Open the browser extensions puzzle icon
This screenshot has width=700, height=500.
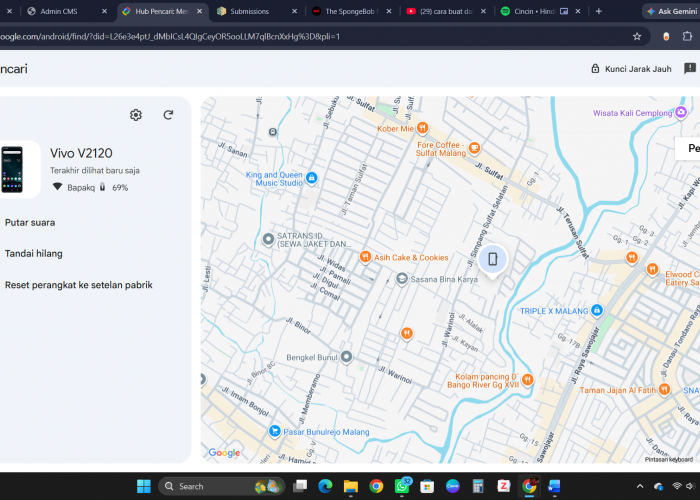click(x=688, y=37)
